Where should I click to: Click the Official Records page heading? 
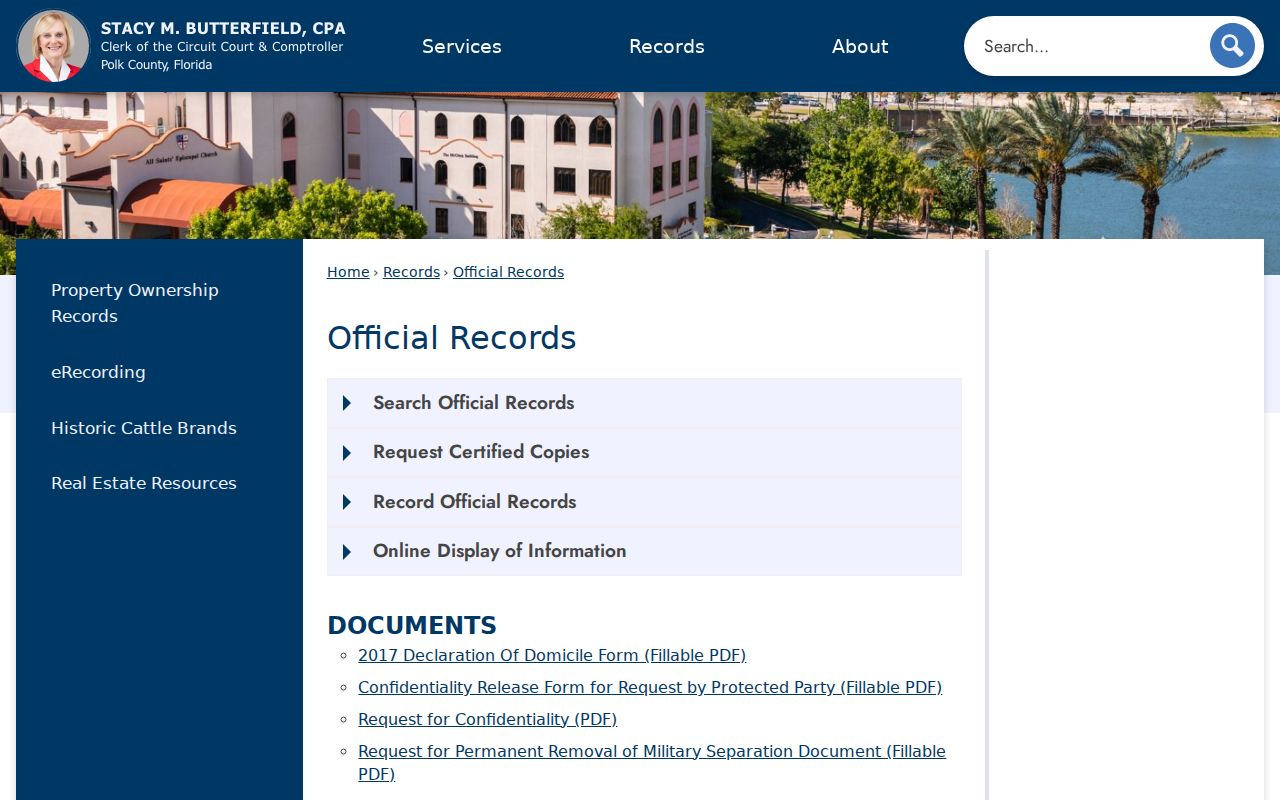coord(452,338)
